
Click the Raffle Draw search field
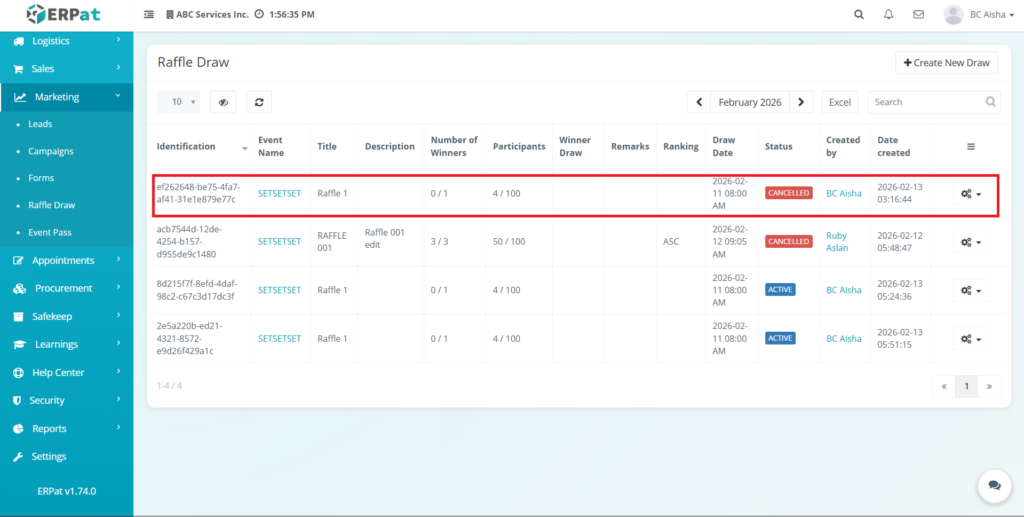tap(926, 102)
